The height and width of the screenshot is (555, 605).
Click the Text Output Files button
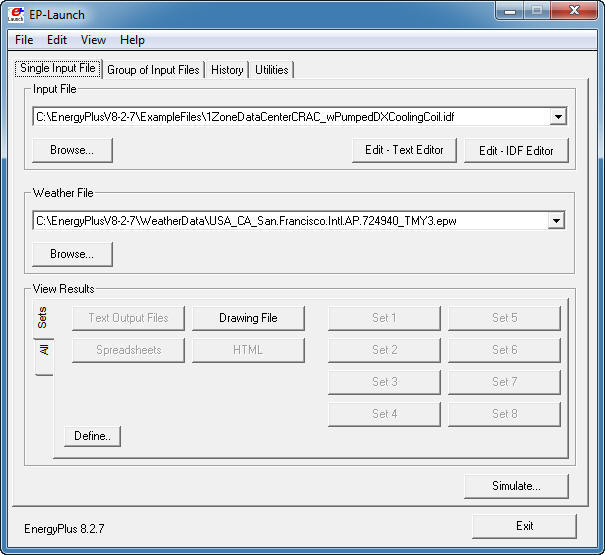pyautogui.click(x=128, y=318)
